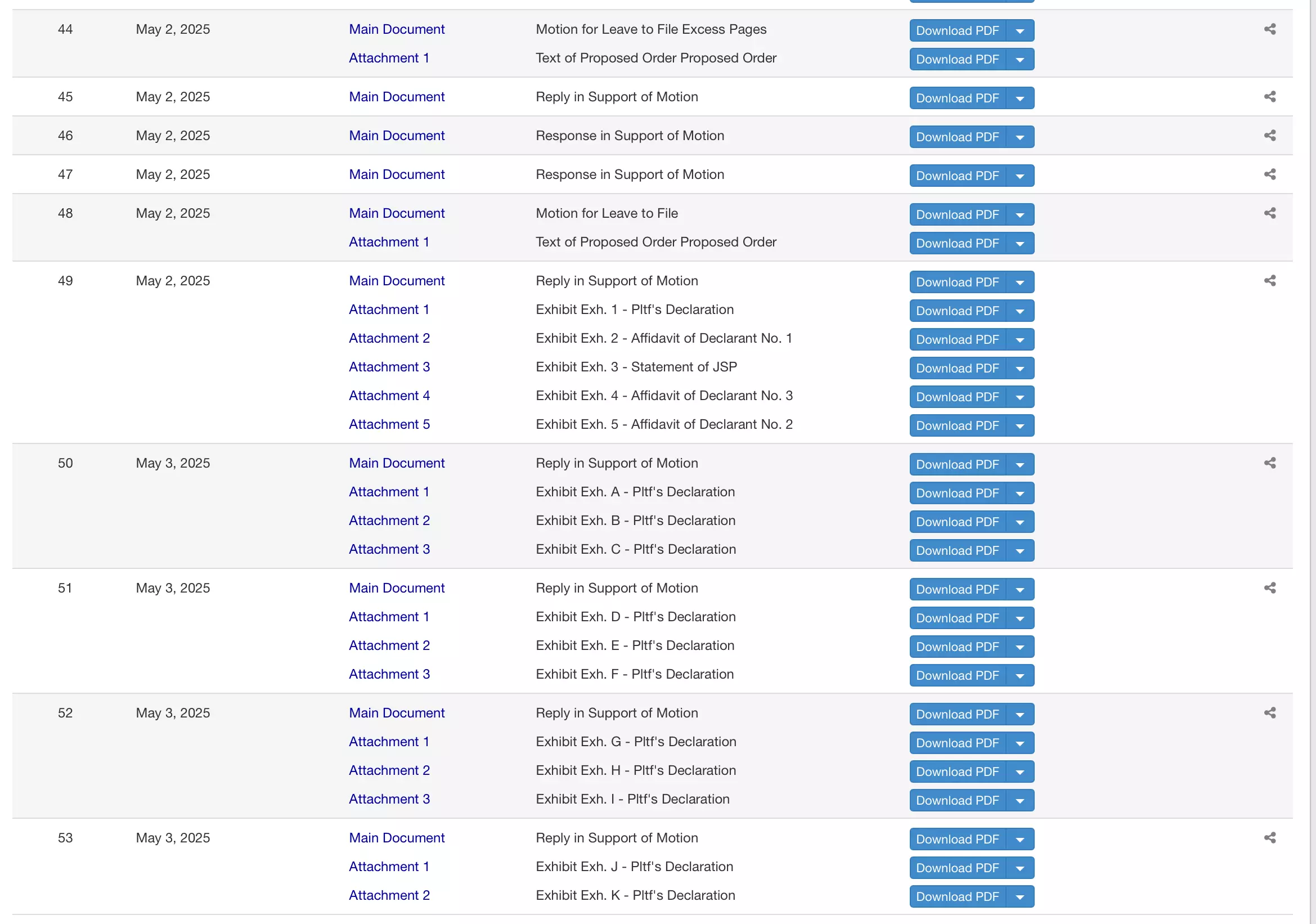Share docket entry 49
Screen dimensions: 1316x924
tap(1269, 281)
